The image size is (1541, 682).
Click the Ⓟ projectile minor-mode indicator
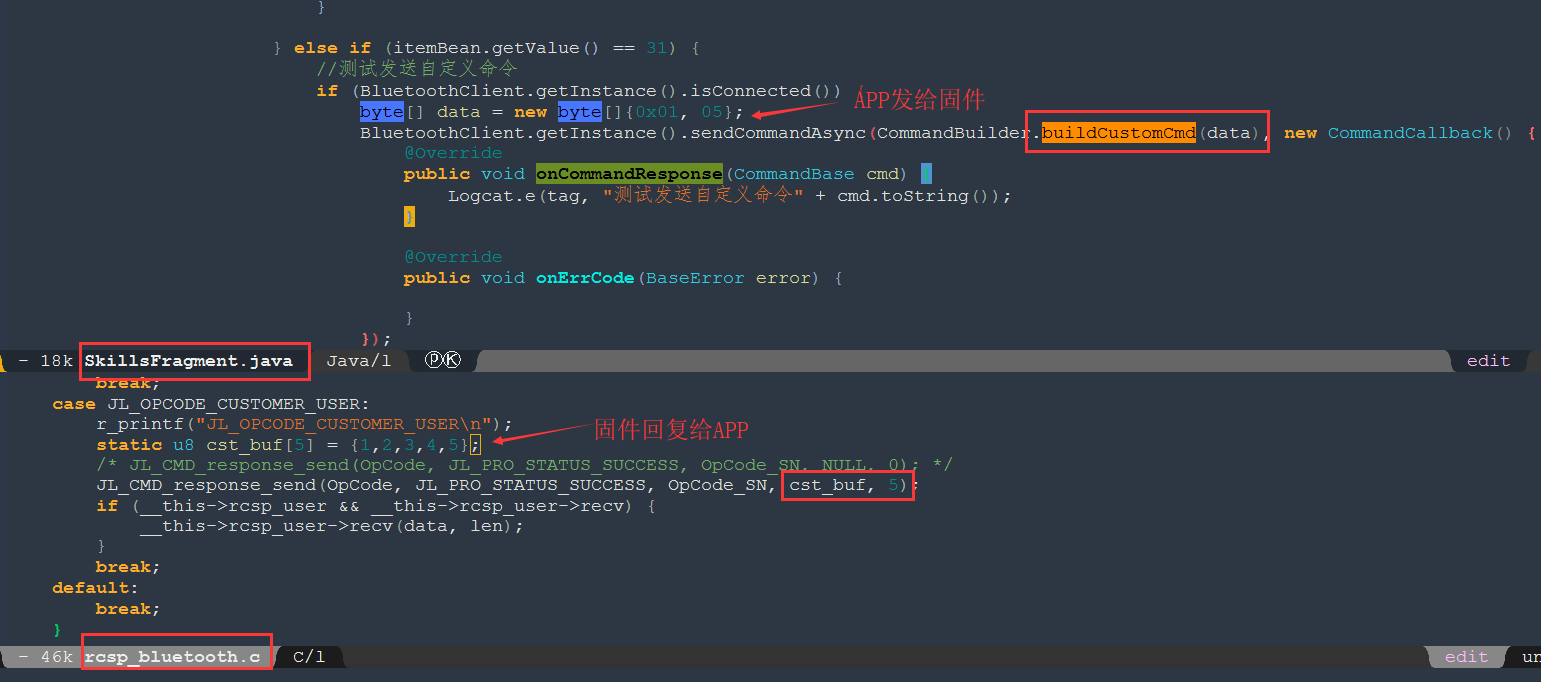tap(434, 360)
